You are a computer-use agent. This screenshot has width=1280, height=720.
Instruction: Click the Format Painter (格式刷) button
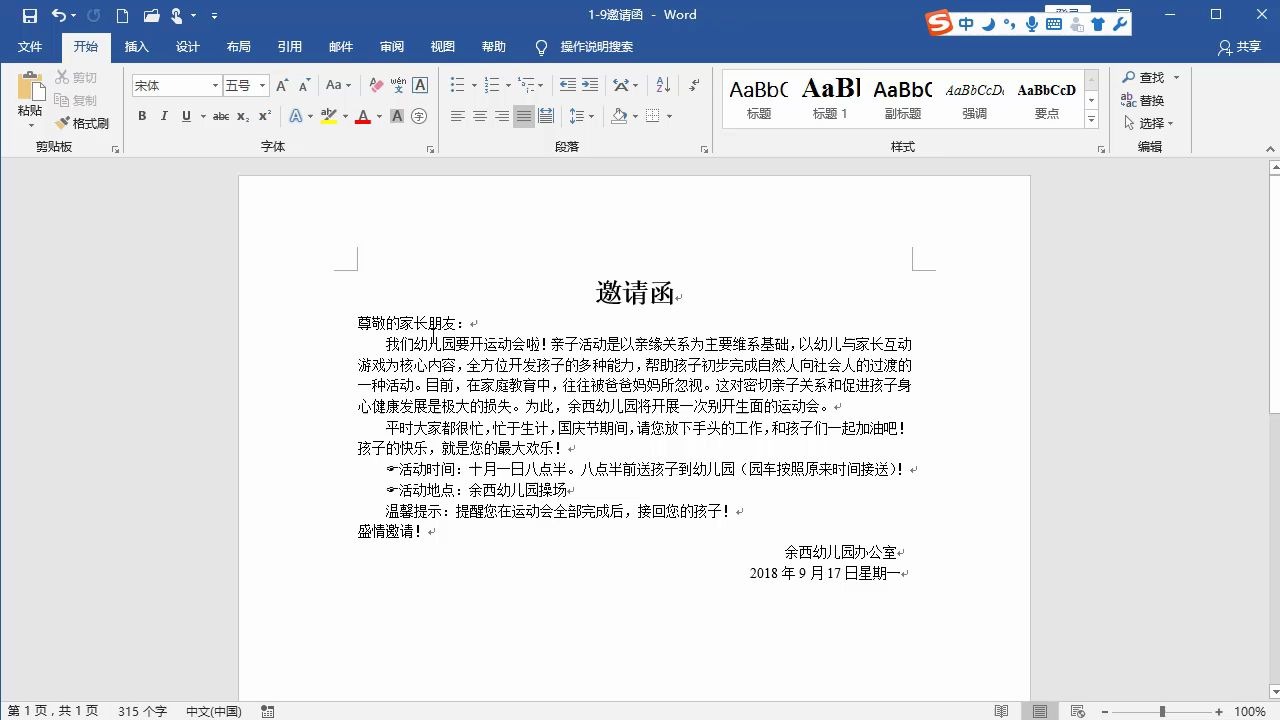click(x=82, y=123)
